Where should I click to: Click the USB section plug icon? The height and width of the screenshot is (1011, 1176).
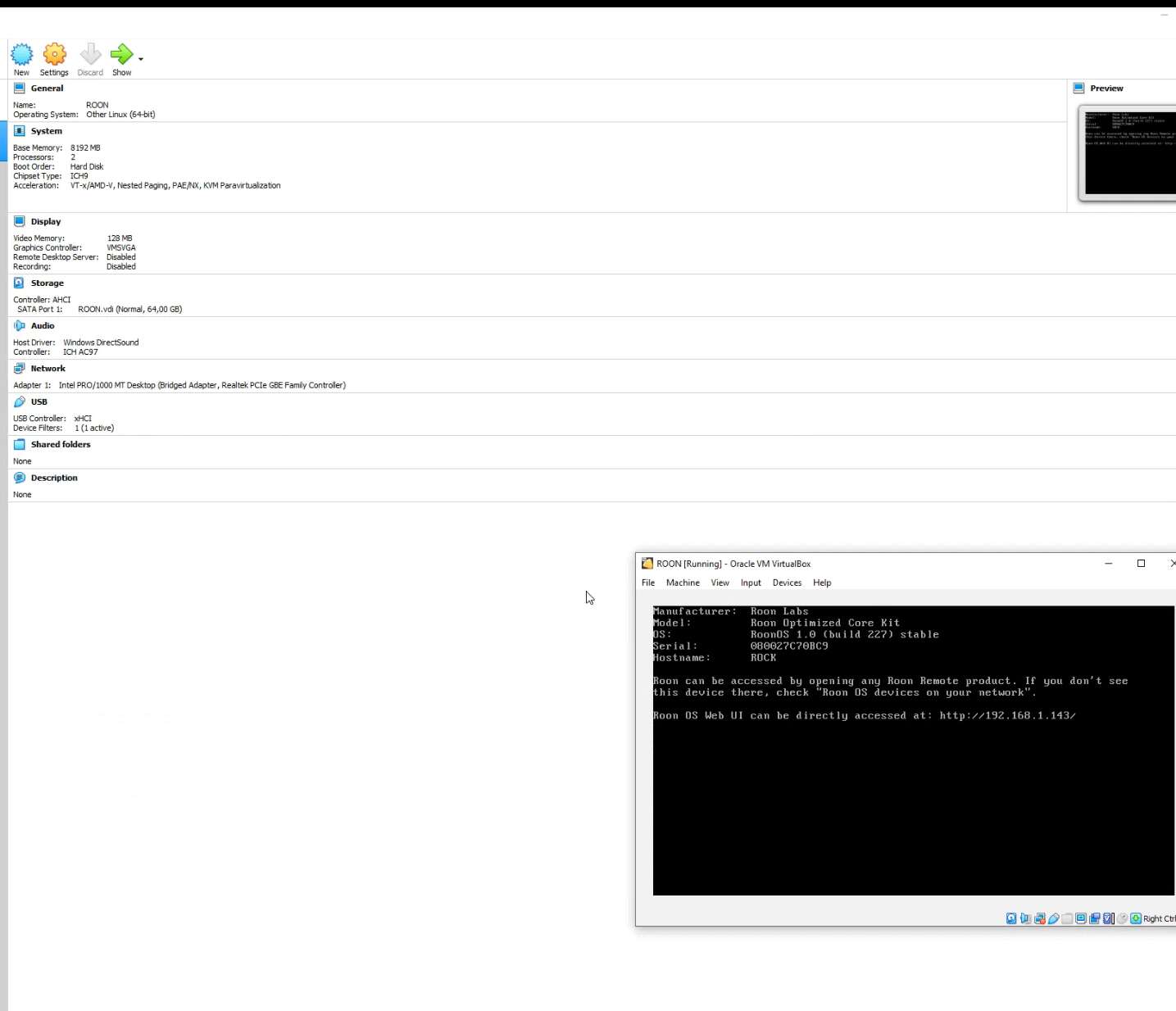(20, 401)
